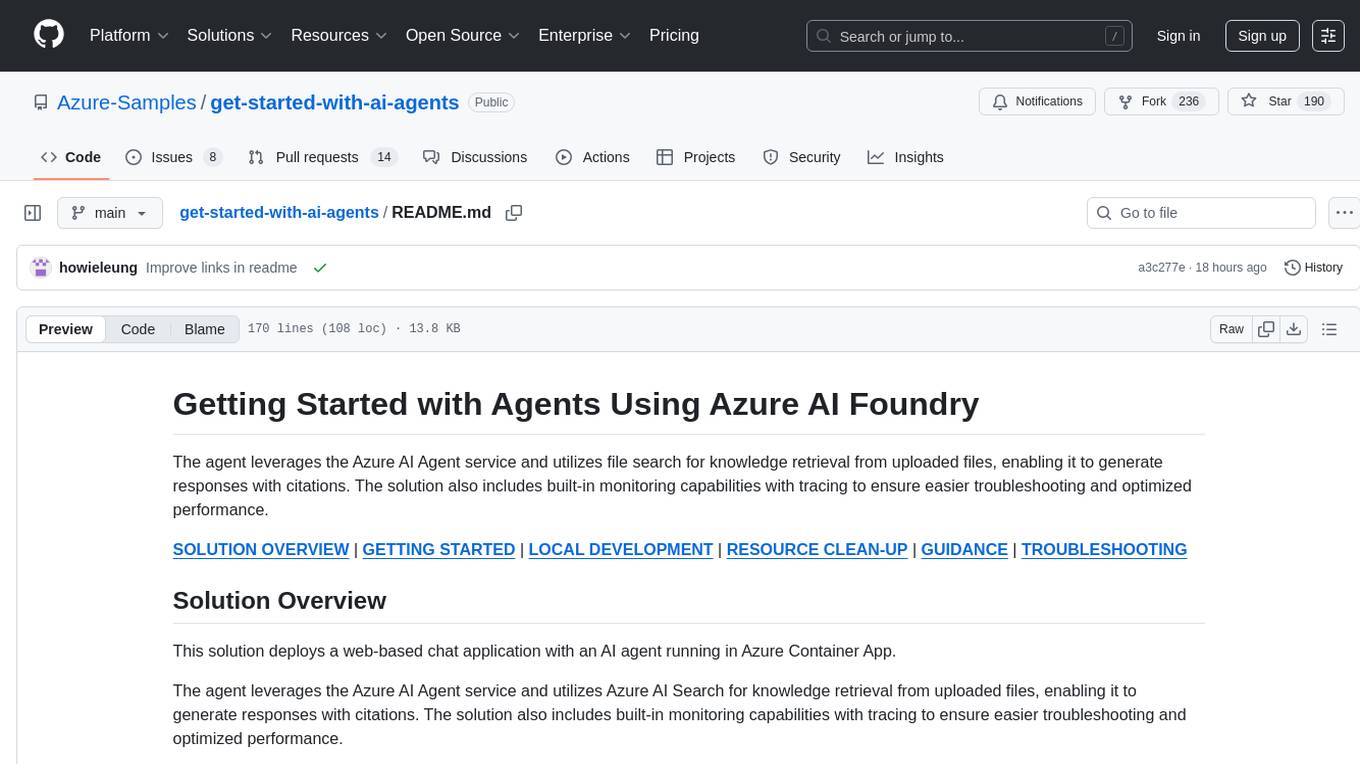Screen dimensions: 1360x764
Task: Select the Preview view
Action: (x=66, y=329)
